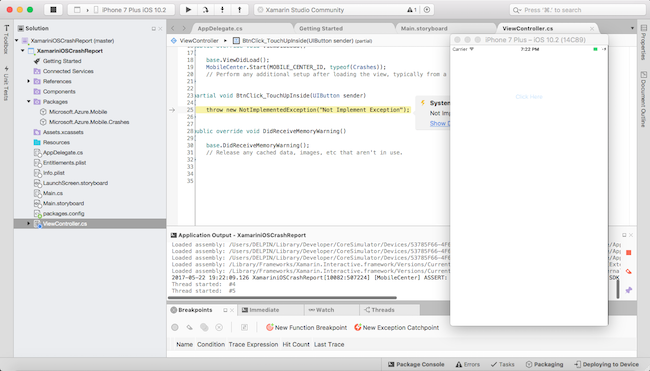Image resolution: width=650 pixels, height=371 pixels.
Task: Clear the Application Output console with eraser icon
Action: click(x=628, y=272)
